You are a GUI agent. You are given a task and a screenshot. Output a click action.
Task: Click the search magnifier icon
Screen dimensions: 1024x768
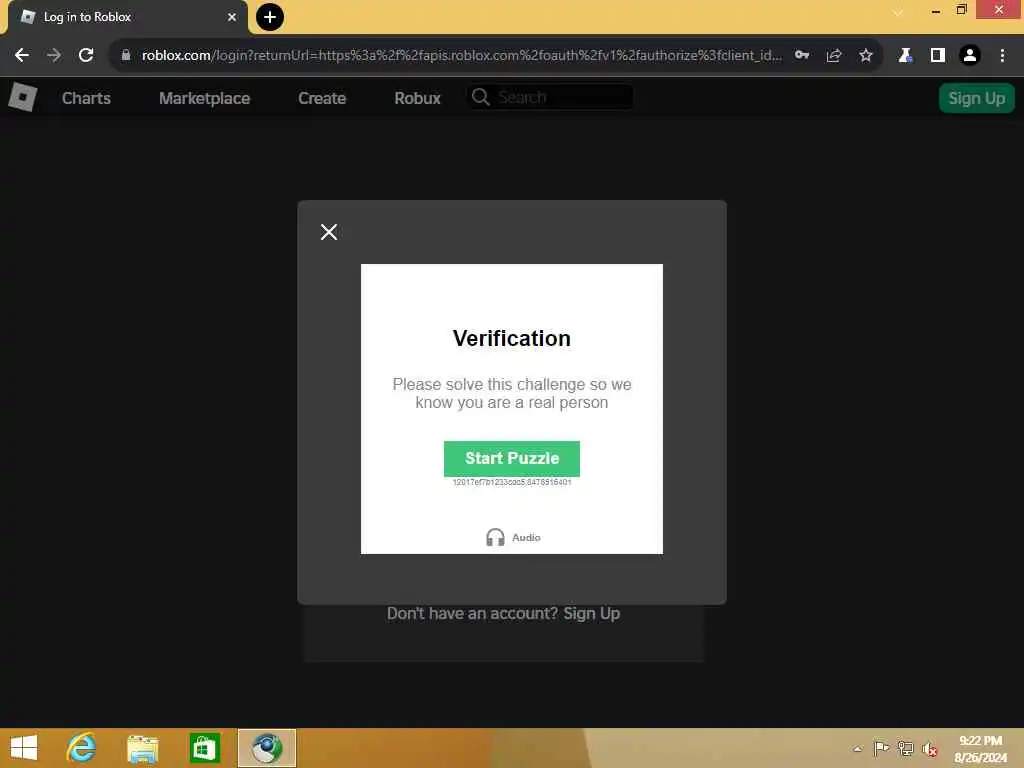click(481, 97)
